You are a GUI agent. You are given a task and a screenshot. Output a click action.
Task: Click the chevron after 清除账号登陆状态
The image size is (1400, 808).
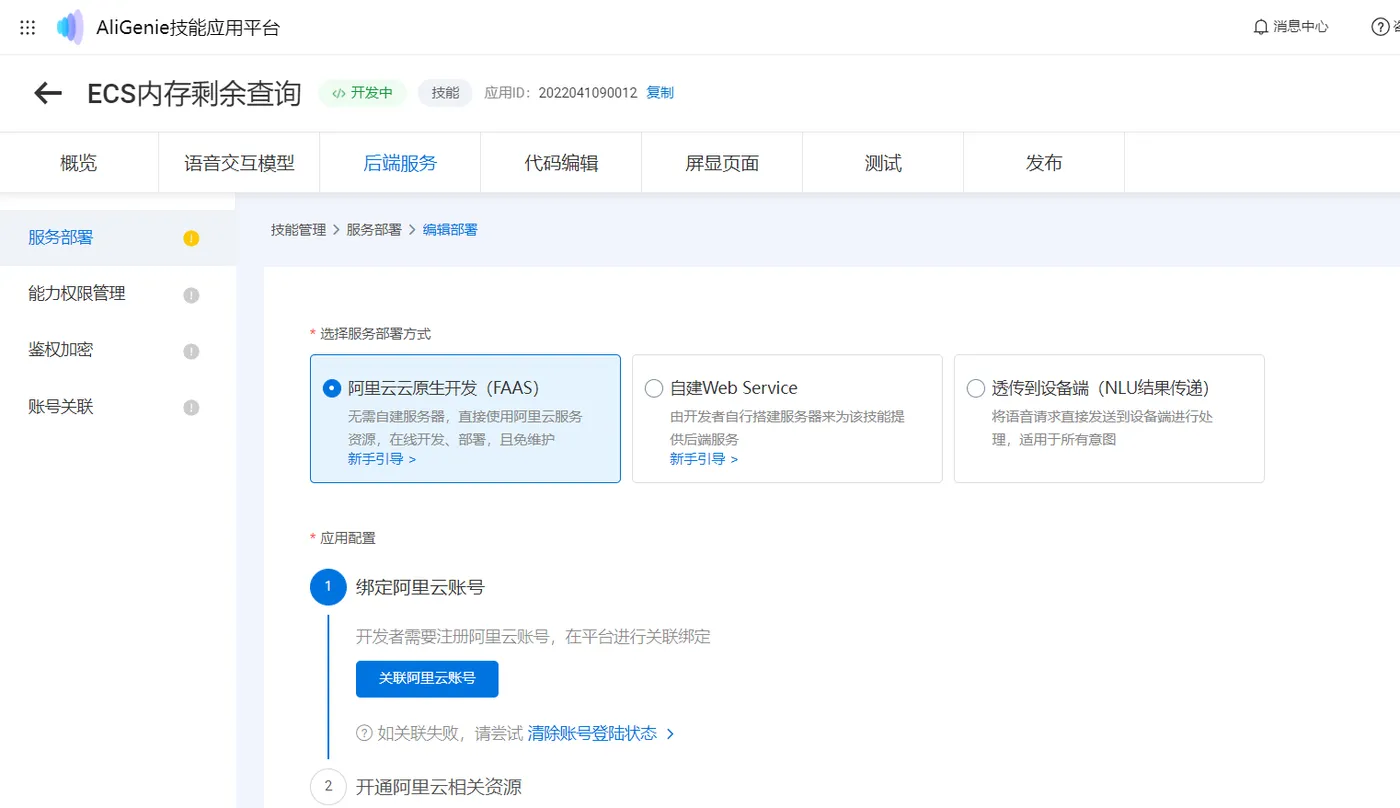tap(670, 734)
